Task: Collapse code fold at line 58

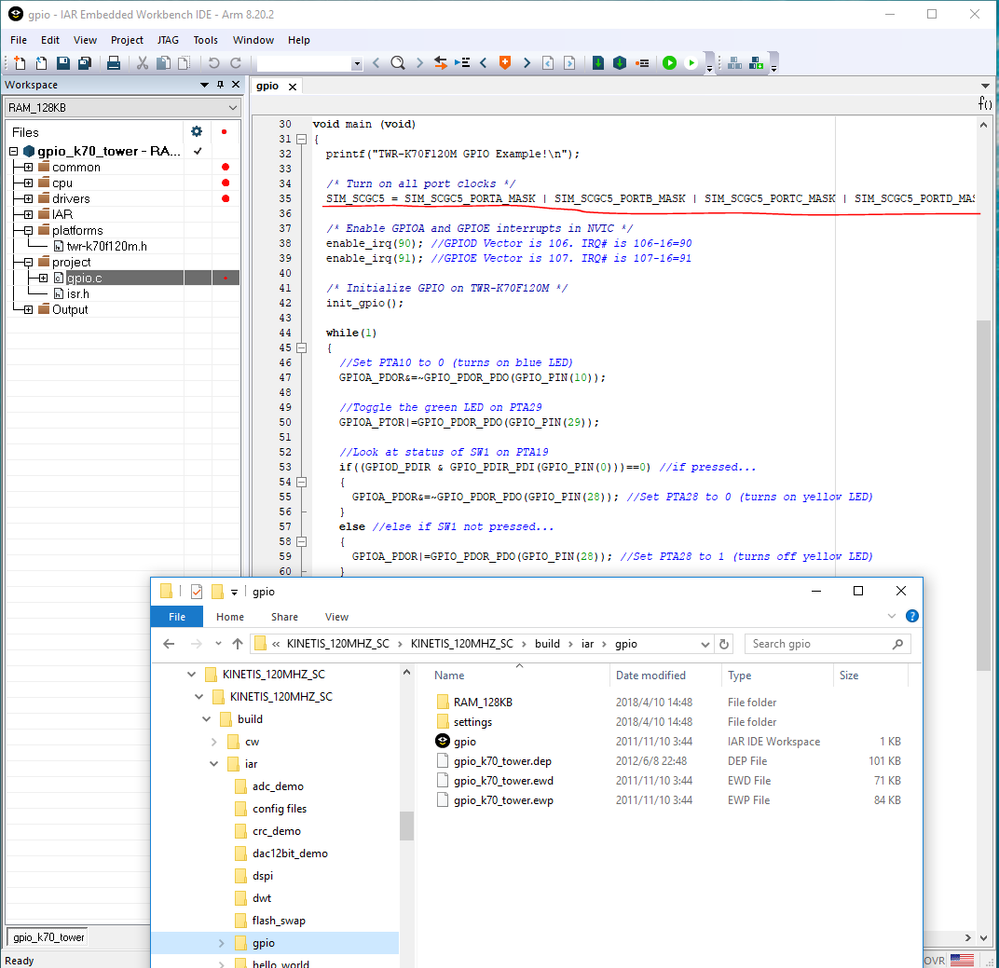Action: pyautogui.click(x=301, y=542)
